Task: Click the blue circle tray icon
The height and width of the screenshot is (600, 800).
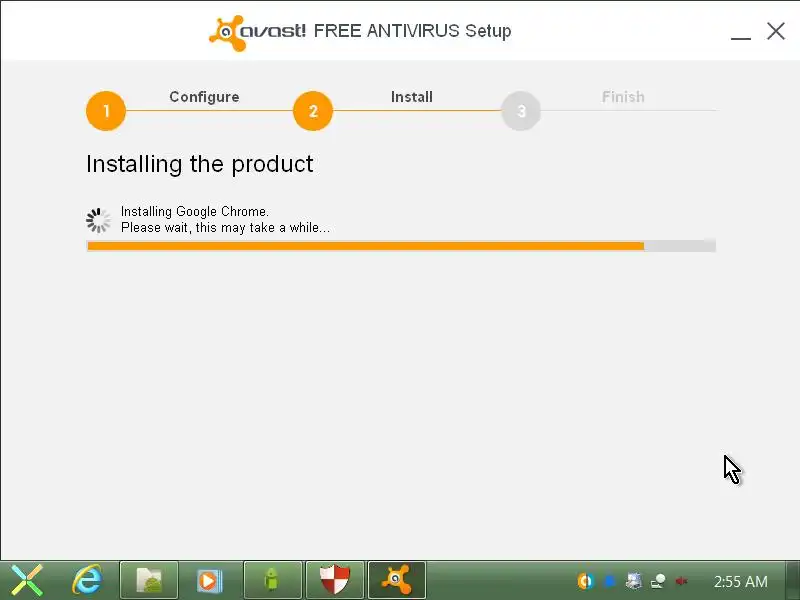Action: pos(610,581)
